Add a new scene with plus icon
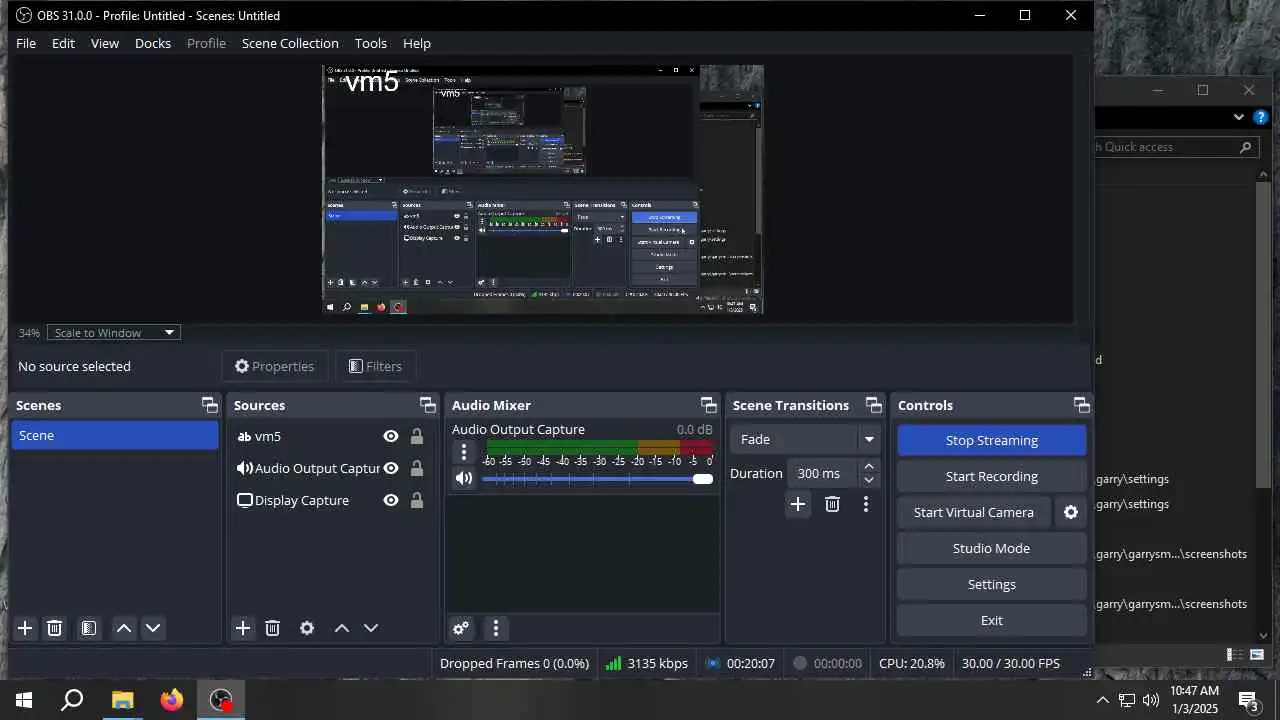 (x=25, y=628)
